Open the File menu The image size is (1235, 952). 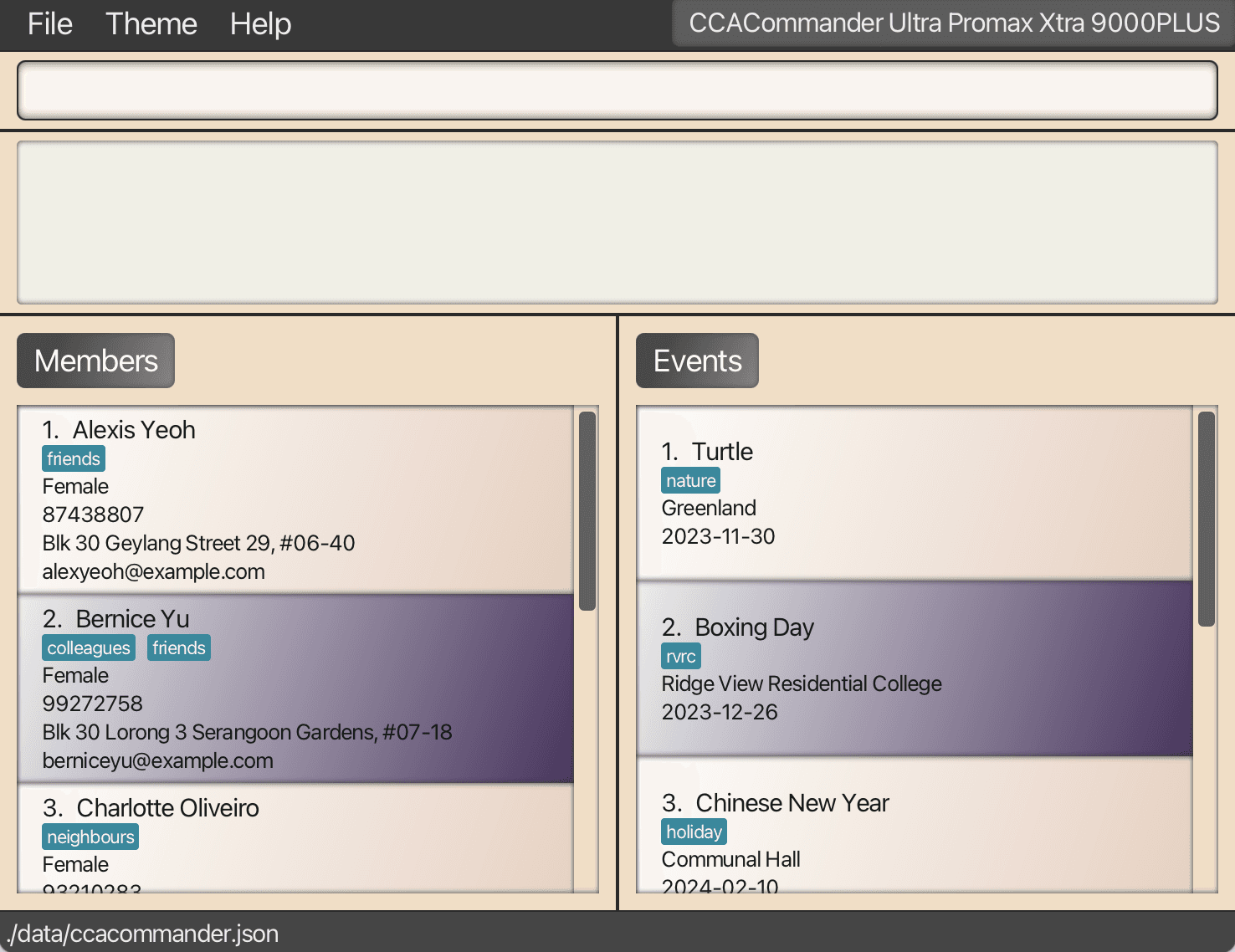click(x=49, y=24)
